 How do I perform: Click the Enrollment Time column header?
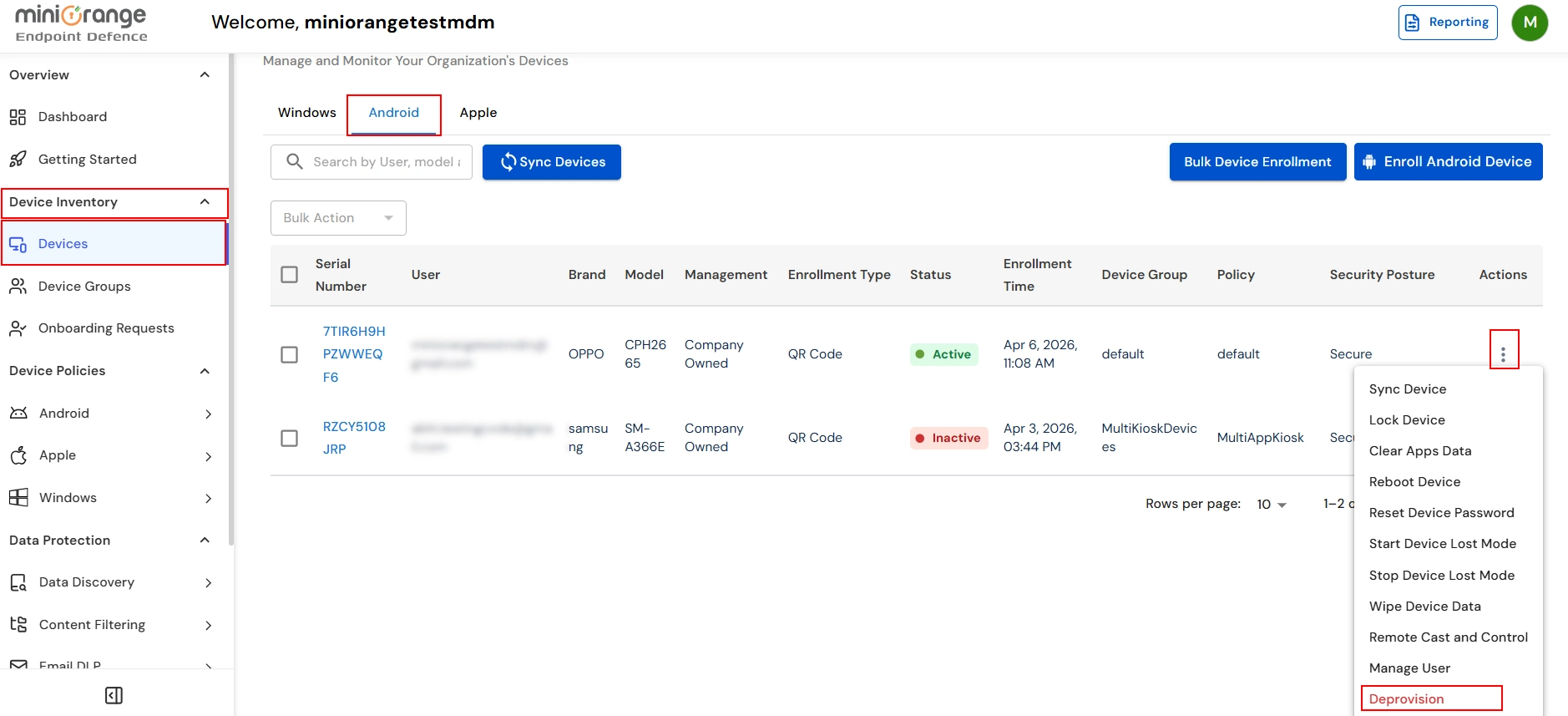pos(1037,275)
